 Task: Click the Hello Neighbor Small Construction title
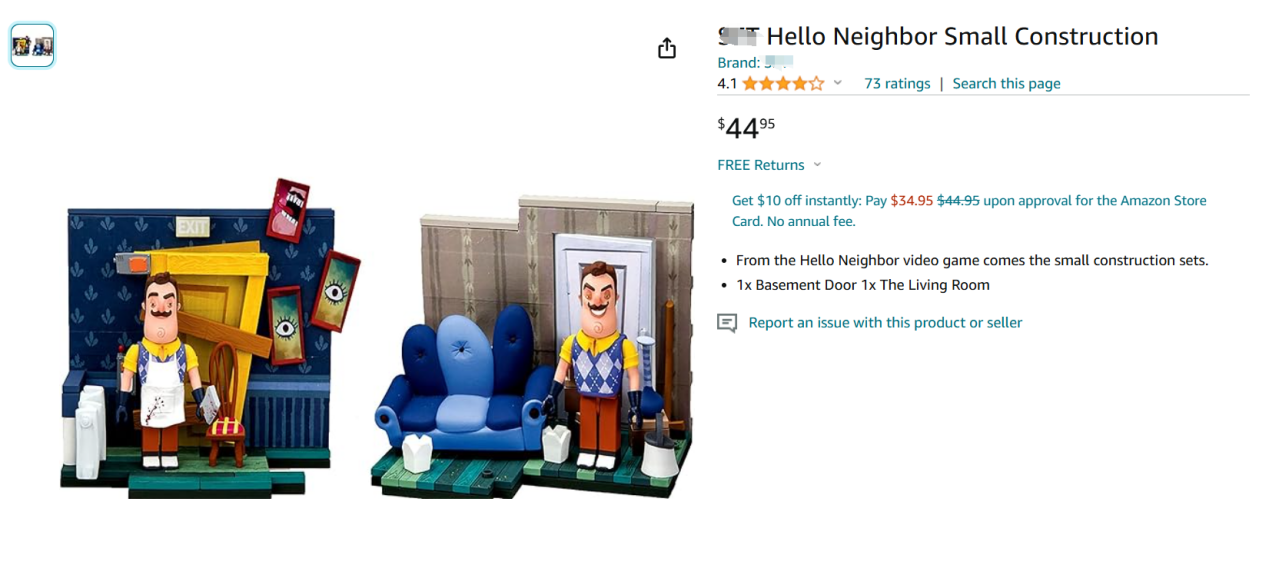938,37
